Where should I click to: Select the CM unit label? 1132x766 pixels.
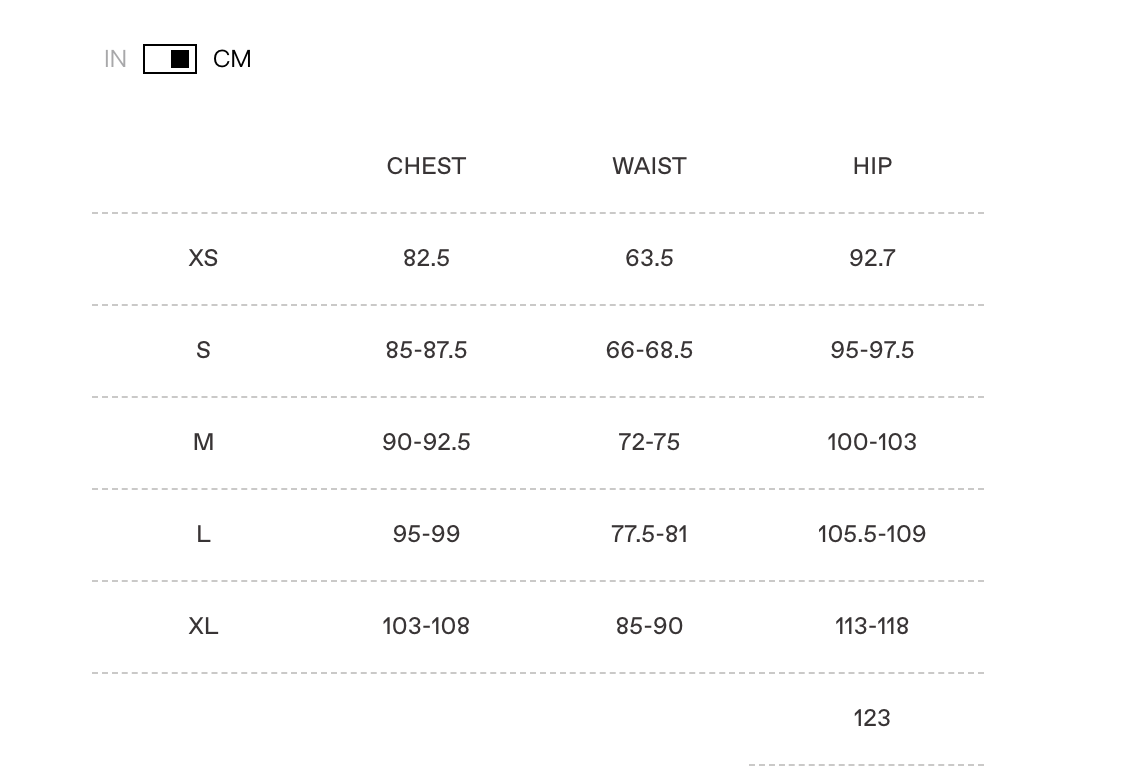click(232, 59)
